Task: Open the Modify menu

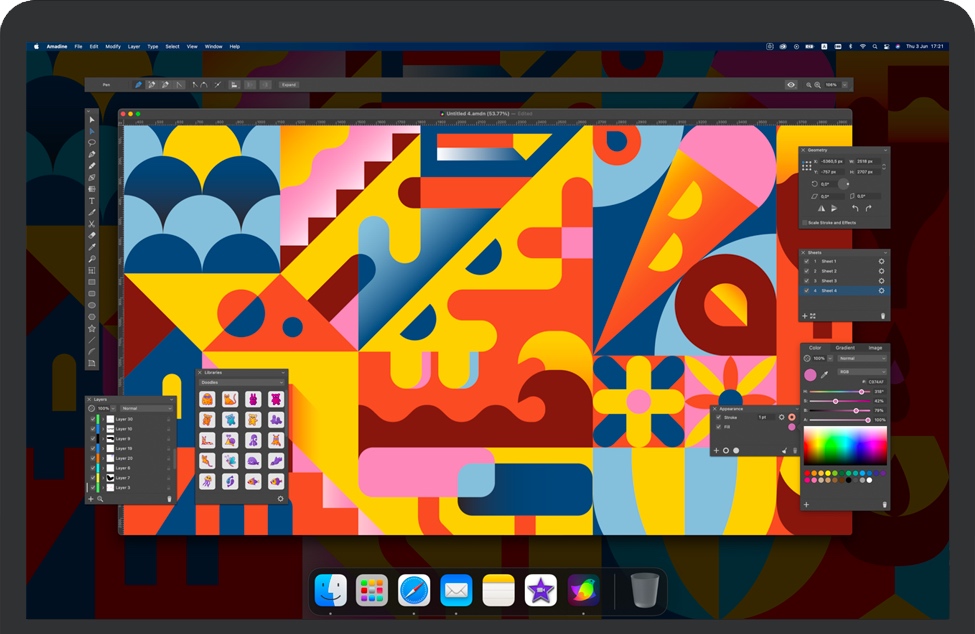Action: point(113,46)
